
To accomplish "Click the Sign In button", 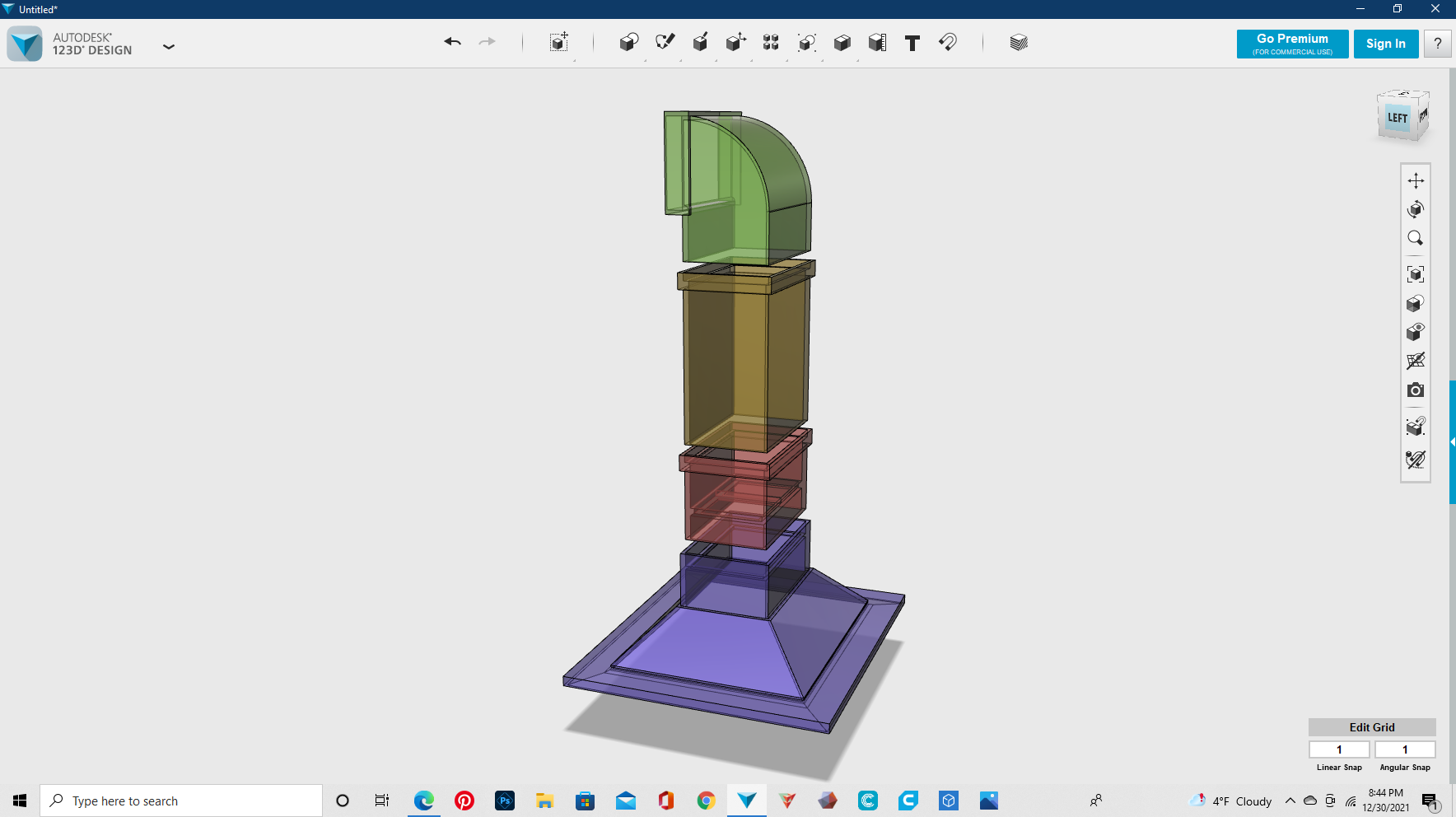I will coord(1386,44).
